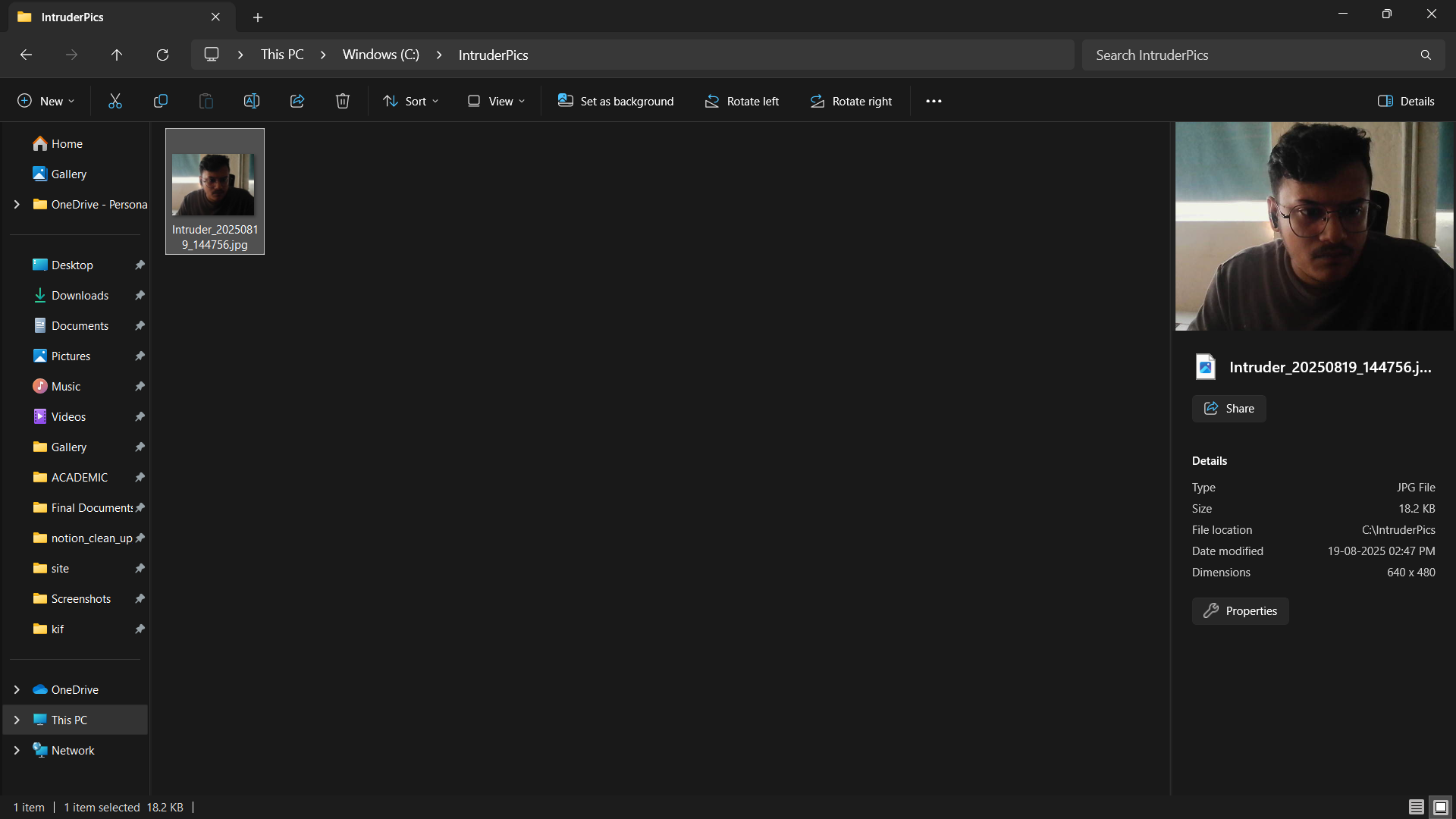The width and height of the screenshot is (1456, 819).
Task: Click the Share icon in toolbar
Action: (297, 101)
